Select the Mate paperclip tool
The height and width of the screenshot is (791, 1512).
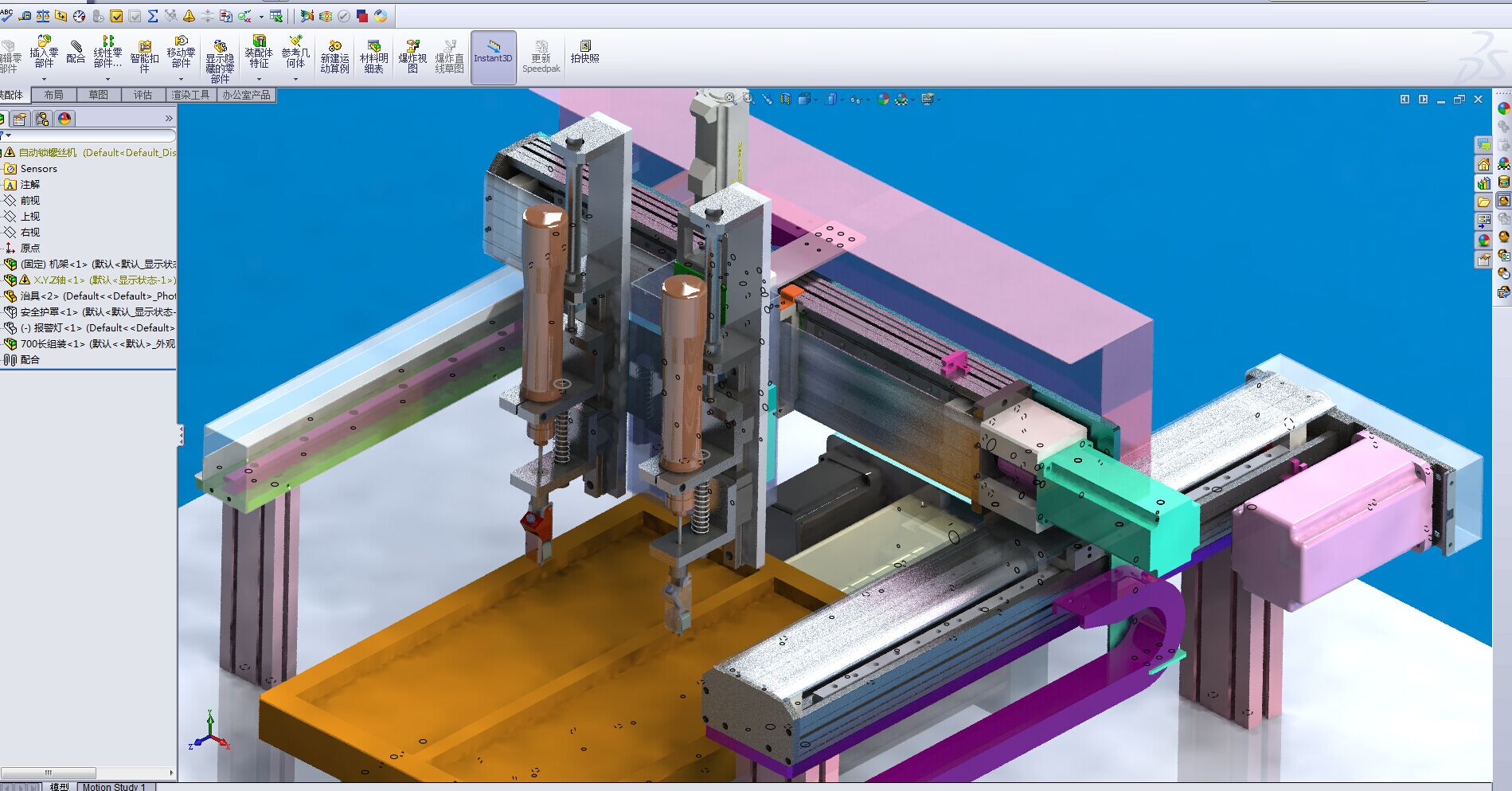pyautogui.click(x=76, y=52)
